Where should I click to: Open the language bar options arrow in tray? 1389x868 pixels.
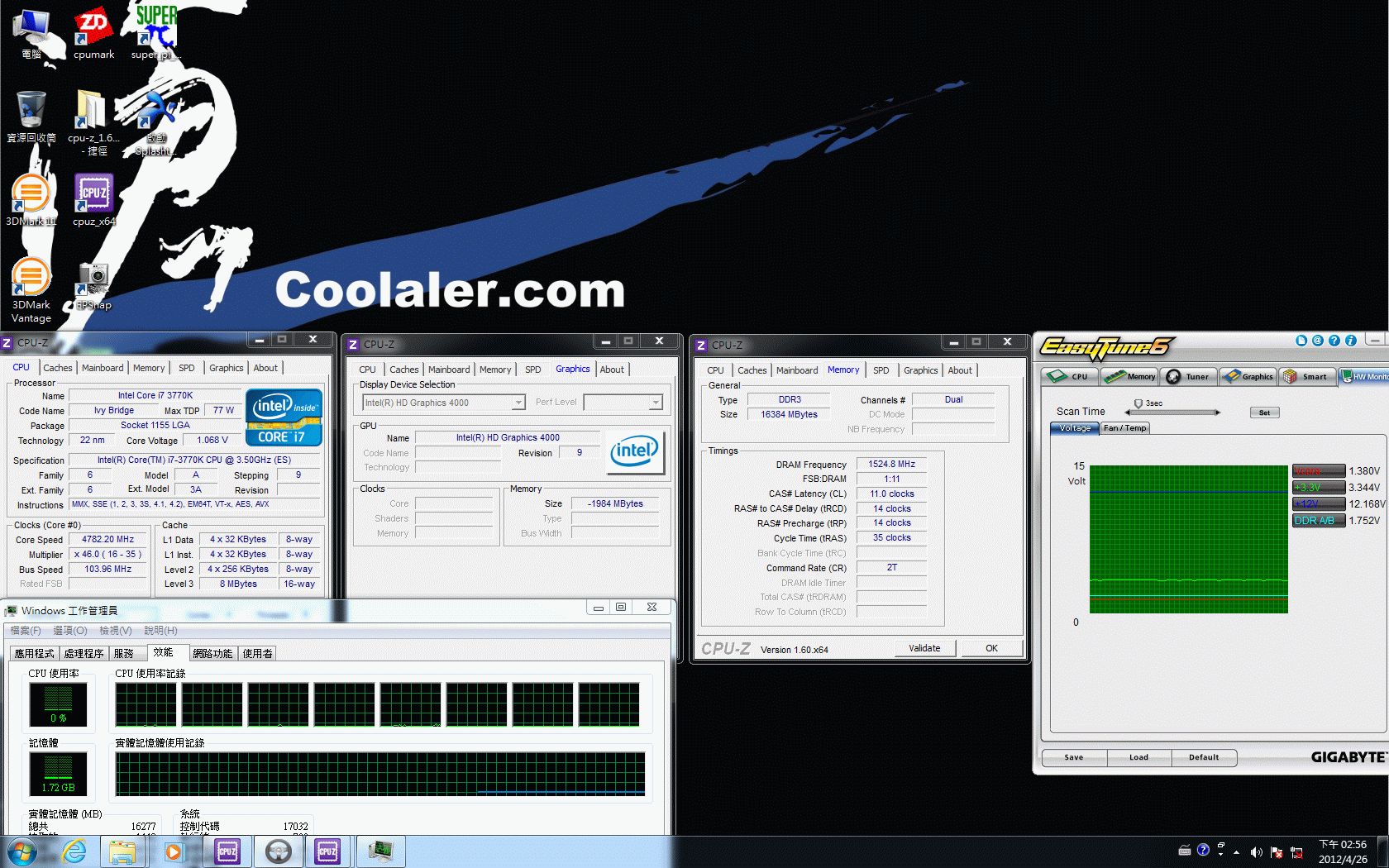[x=1220, y=855]
